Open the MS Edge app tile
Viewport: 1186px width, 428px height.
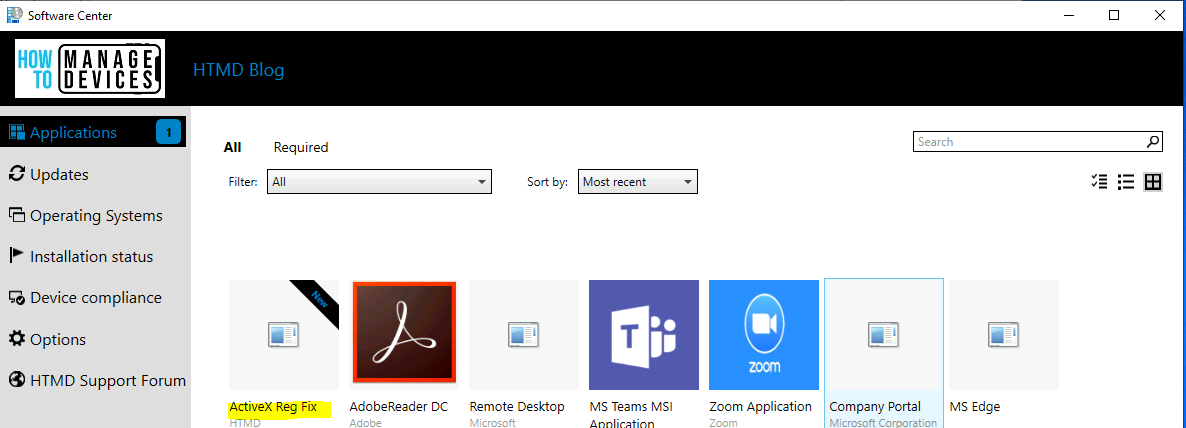[x=1004, y=335]
